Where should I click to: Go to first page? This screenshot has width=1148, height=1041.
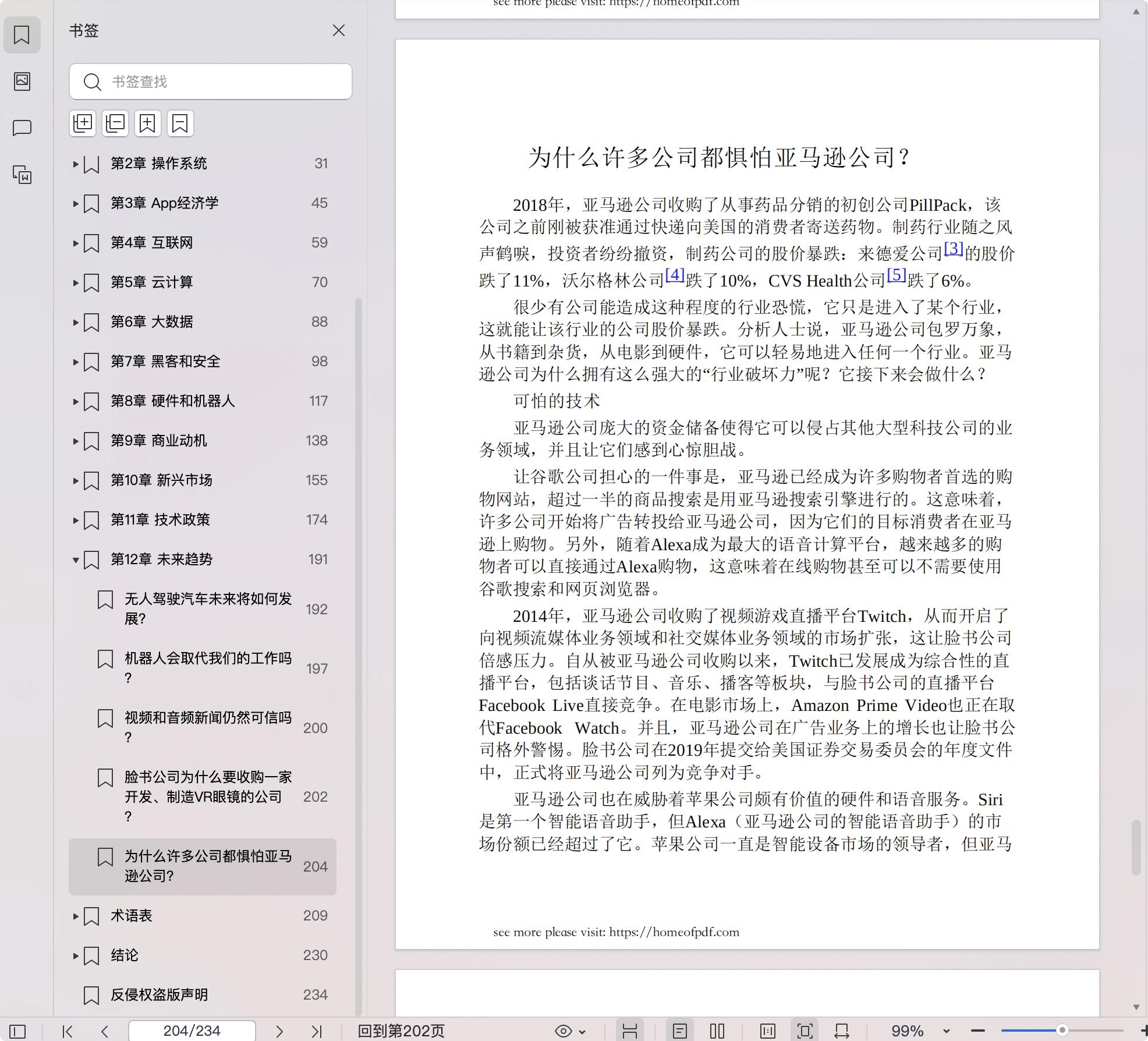coord(68,1031)
